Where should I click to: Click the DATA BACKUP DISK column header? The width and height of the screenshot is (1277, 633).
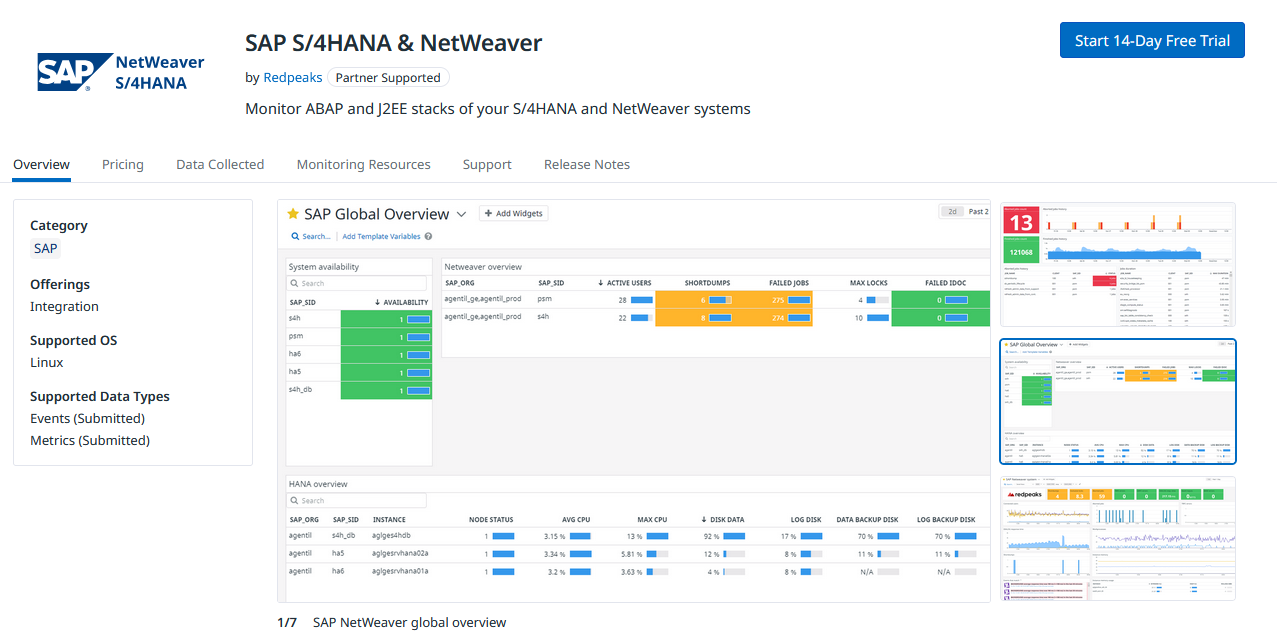pyautogui.click(x=867, y=520)
